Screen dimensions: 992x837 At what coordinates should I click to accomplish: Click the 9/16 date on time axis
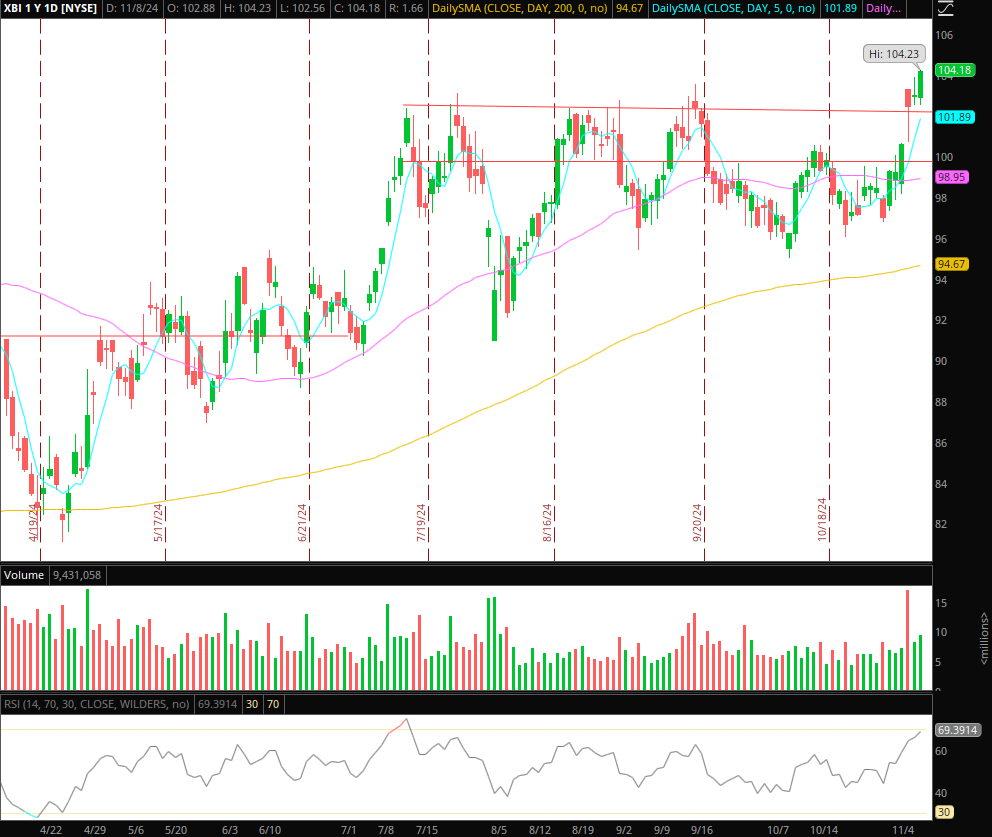click(x=702, y=830)
